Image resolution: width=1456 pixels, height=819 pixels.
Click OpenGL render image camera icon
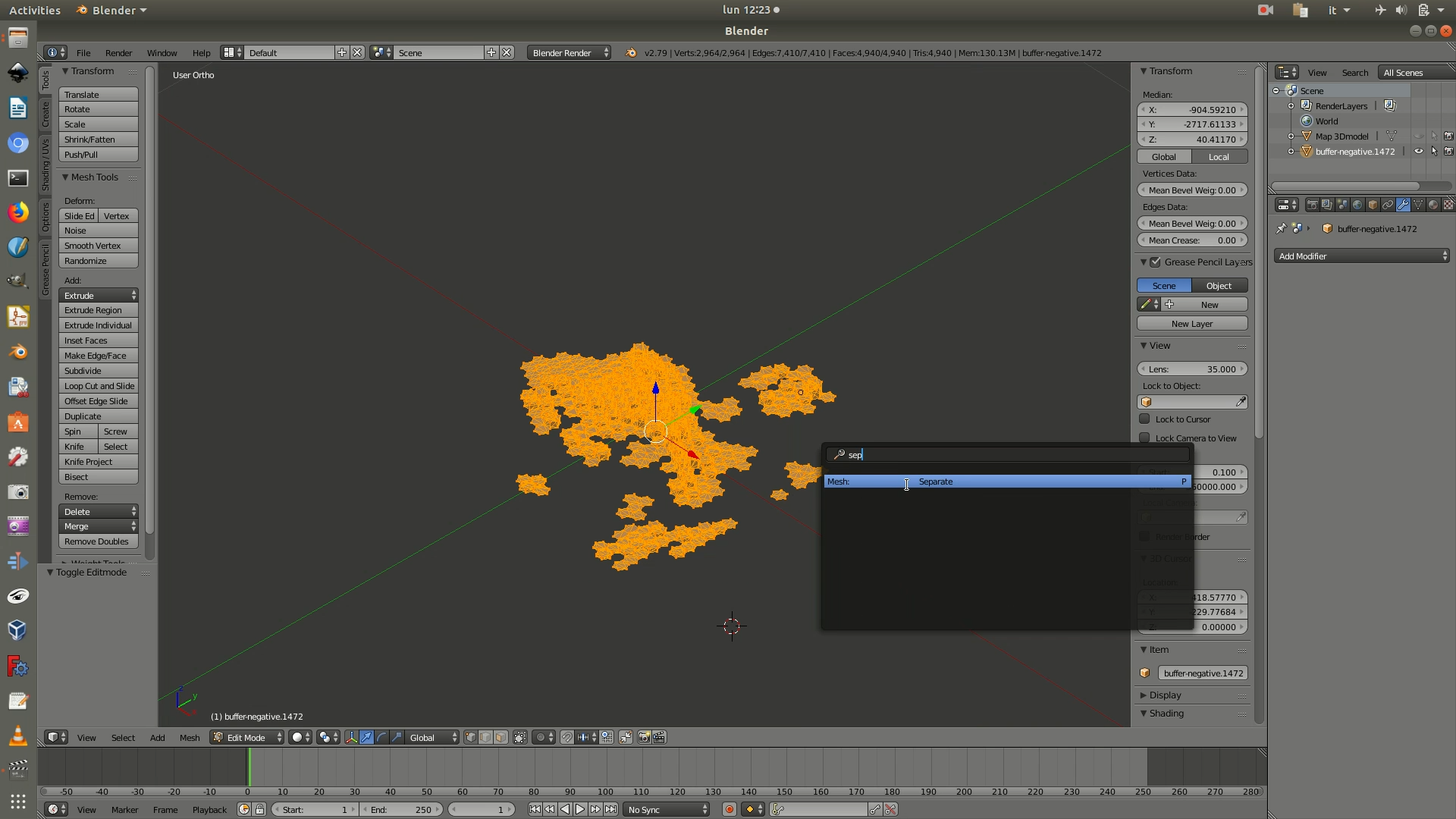(644, 737)
